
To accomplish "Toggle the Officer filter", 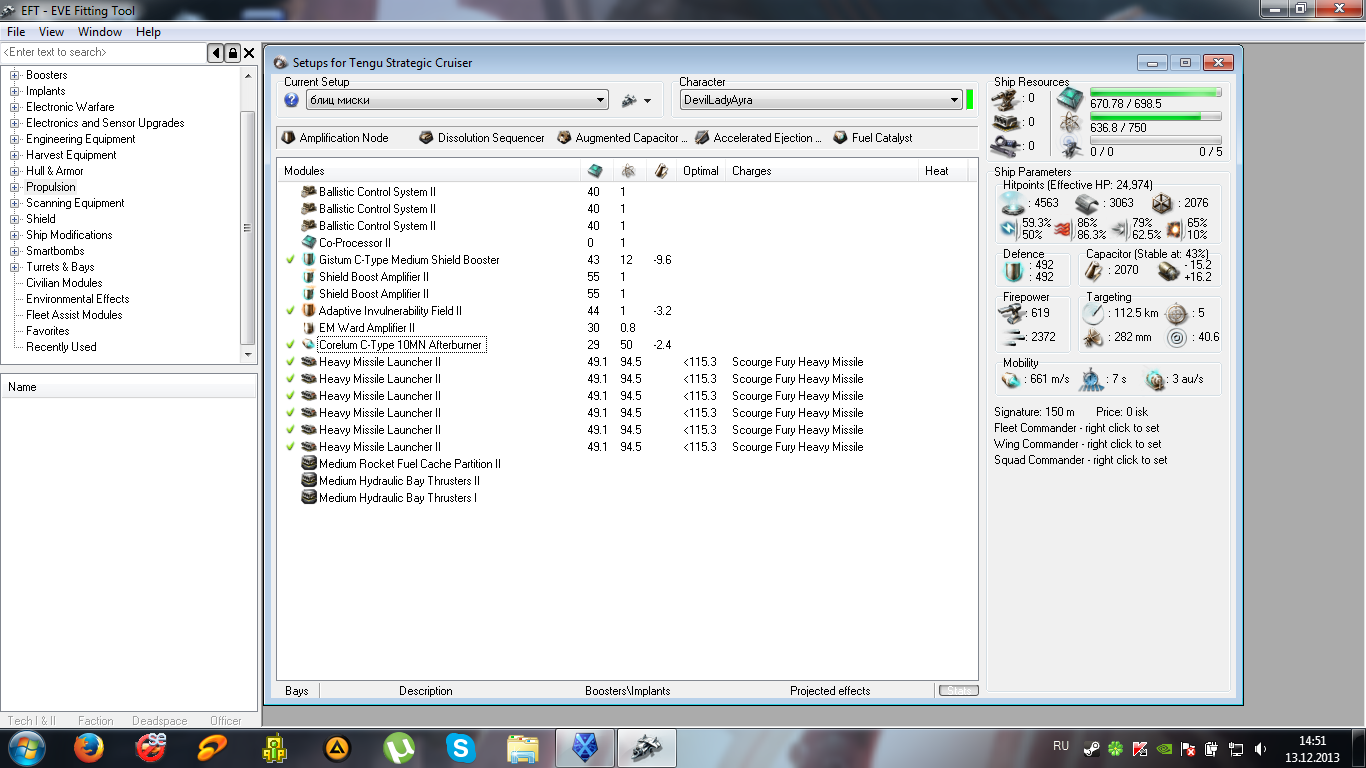I will [x=226, y=720].
